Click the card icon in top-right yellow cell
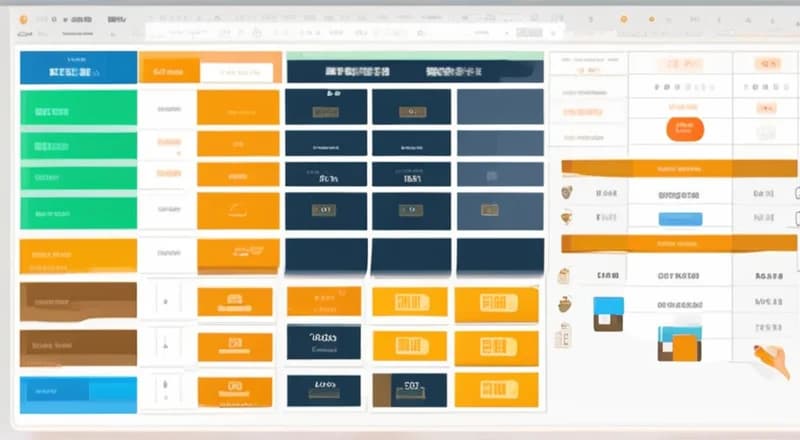This screenshot has height=440, width=800. [497, 302]
